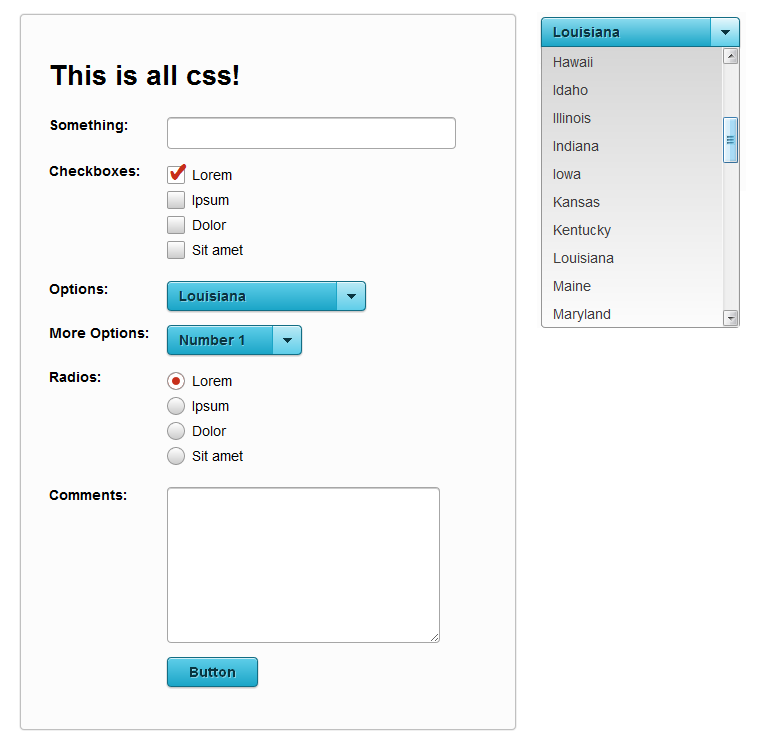The image size is (769, 744).
Task: Choose Maryland from the state list
Action: (x=582, y=314)
